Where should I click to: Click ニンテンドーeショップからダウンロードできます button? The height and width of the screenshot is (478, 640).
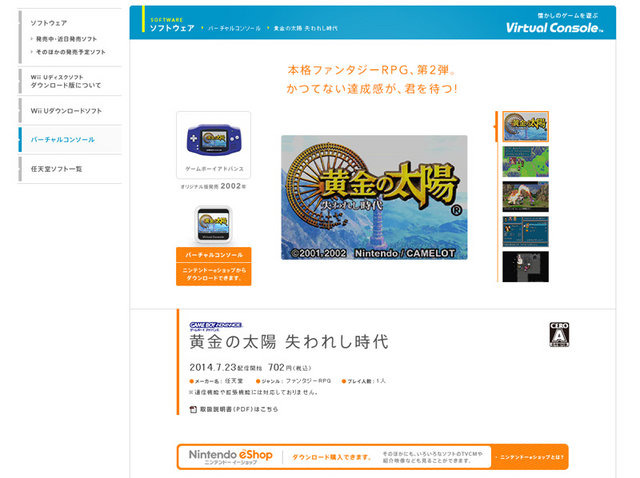pyautogui.click(x=214, y=274)
